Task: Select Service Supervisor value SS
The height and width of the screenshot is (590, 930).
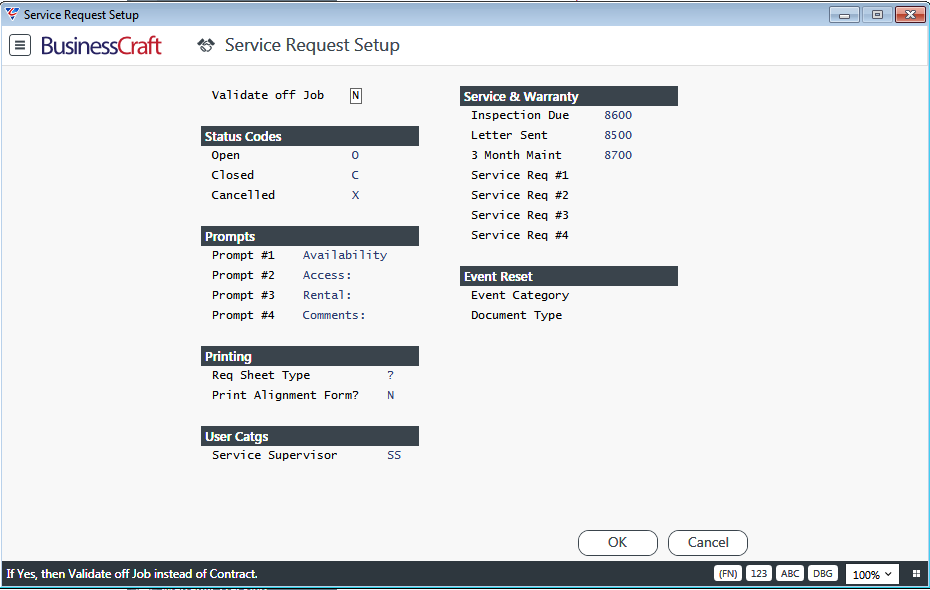Action: pyautogui.click(x=394, y=455)
